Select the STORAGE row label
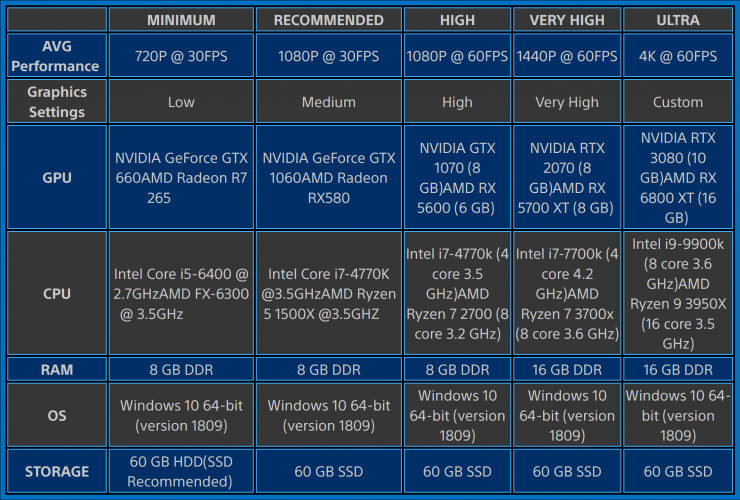The height and width of the screenshot is (500, 740). (x=57, y=471)
